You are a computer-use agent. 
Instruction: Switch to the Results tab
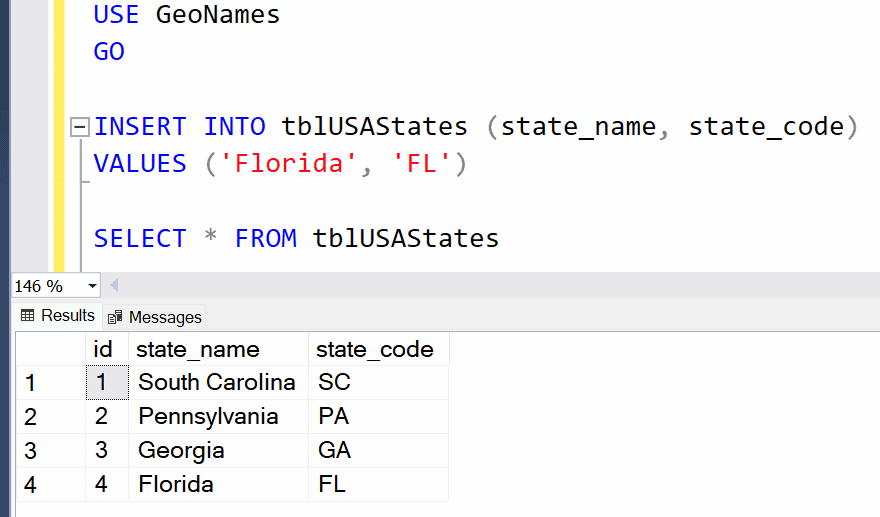click(x=58, y=315)
